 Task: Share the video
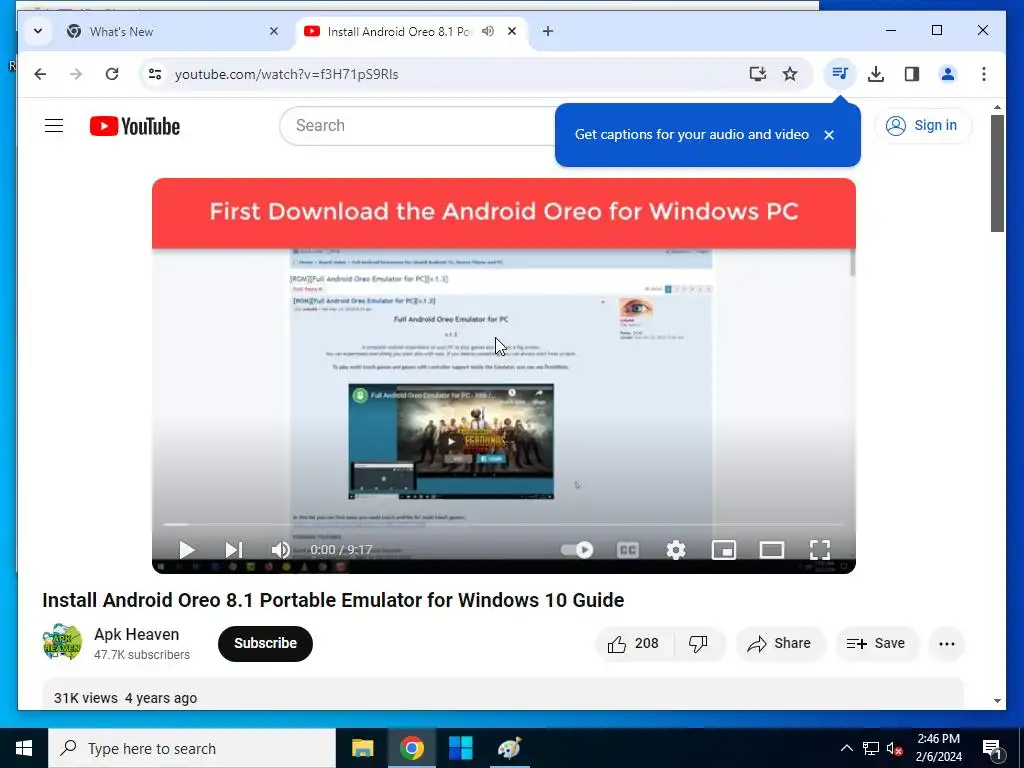(x=780, y=644)
